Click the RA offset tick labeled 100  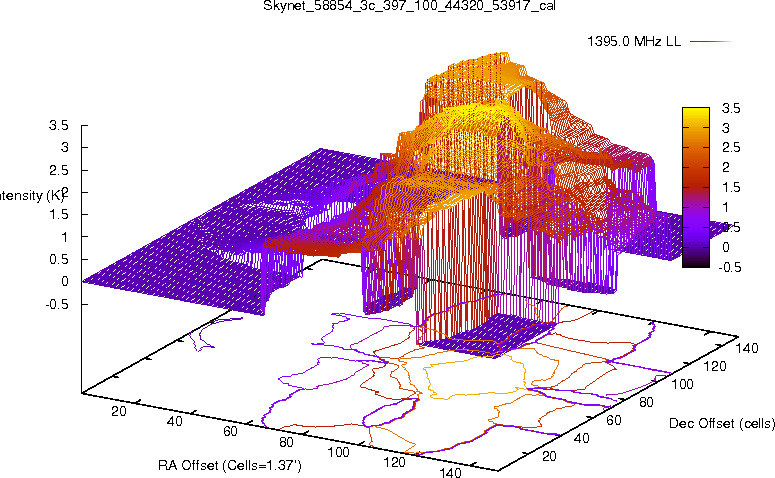[338, 452]
